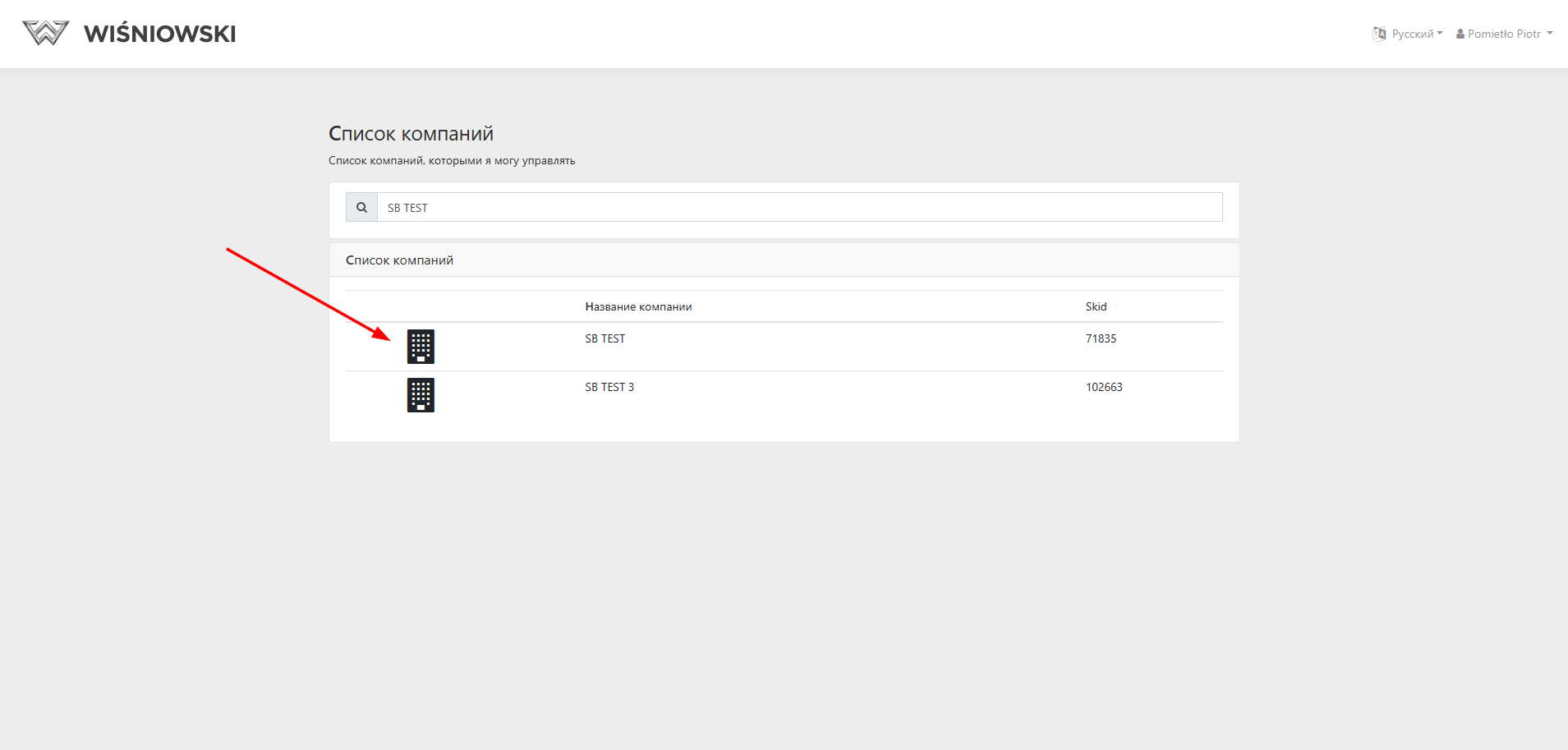Click the language translate icon
Screen dimensions: 1568x750
pyautogui.click(x=1379, y=34)
